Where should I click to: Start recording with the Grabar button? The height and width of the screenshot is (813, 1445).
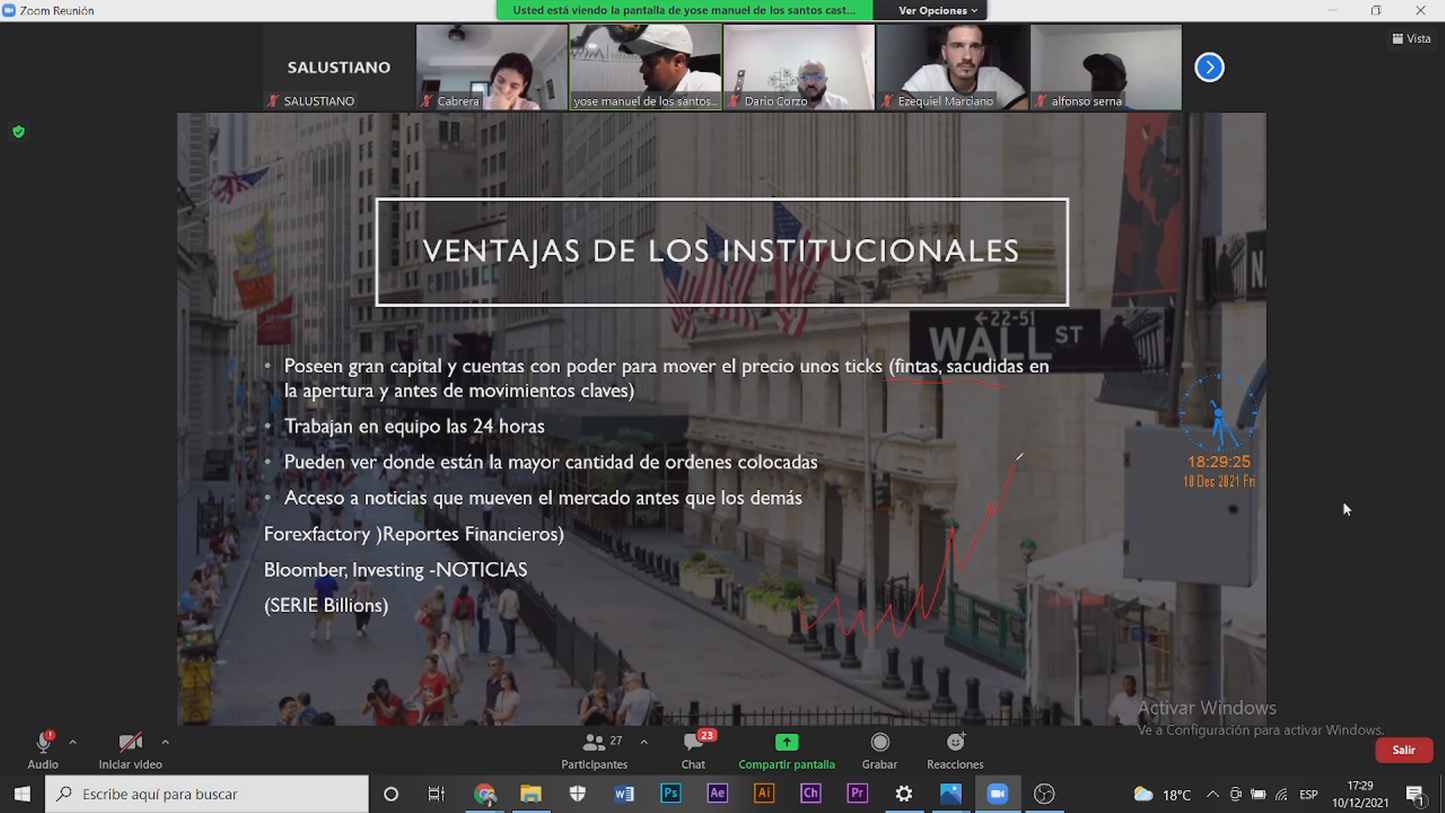[x=879, y=749]
